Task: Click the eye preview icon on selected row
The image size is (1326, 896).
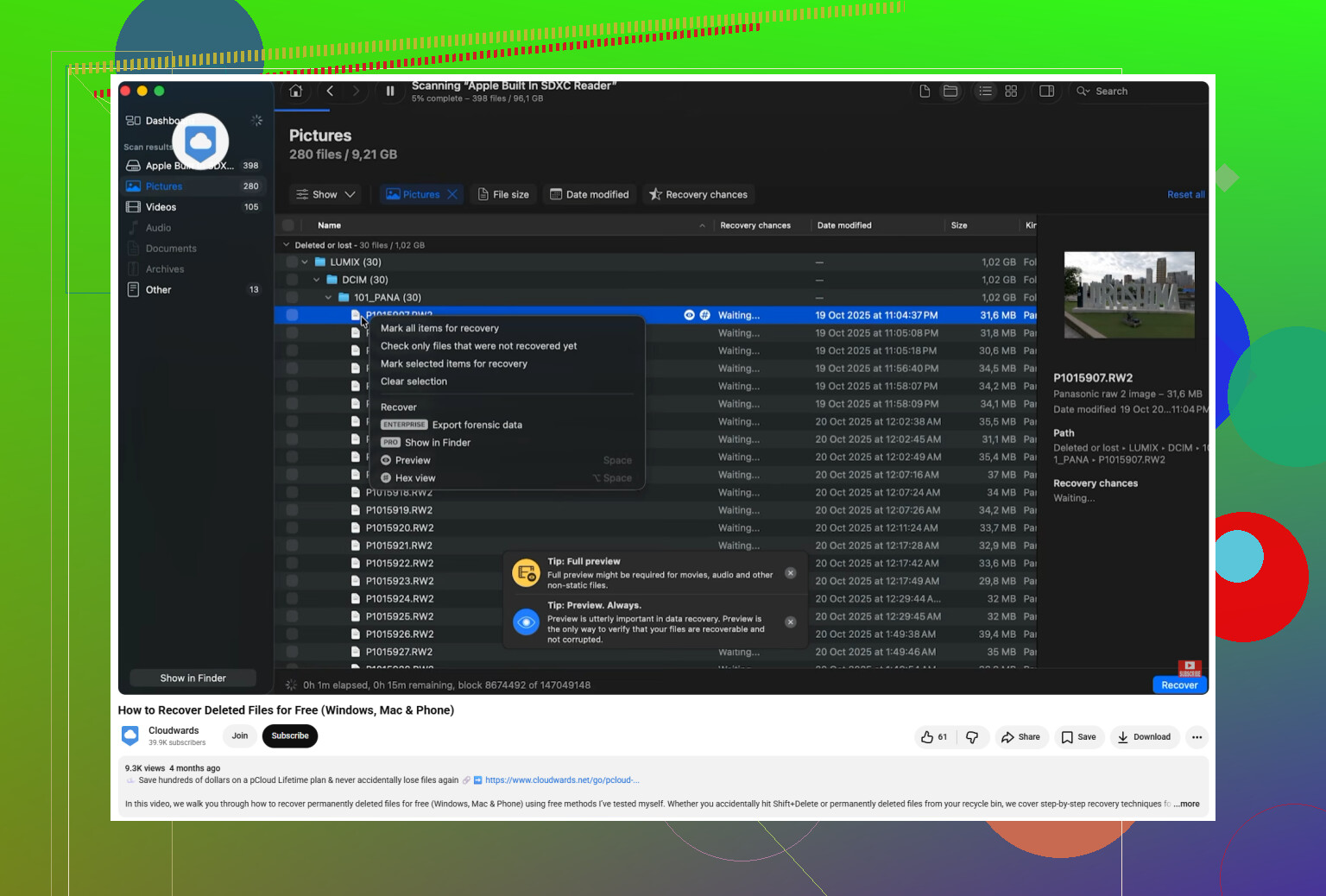Action: click(x=689, y=315)
